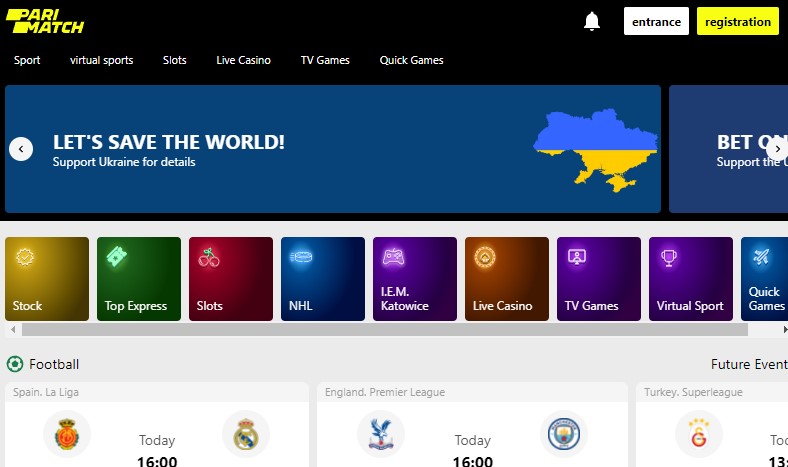Show next banner with right arrow
This screenshot has width=788, height=467.
777,149
